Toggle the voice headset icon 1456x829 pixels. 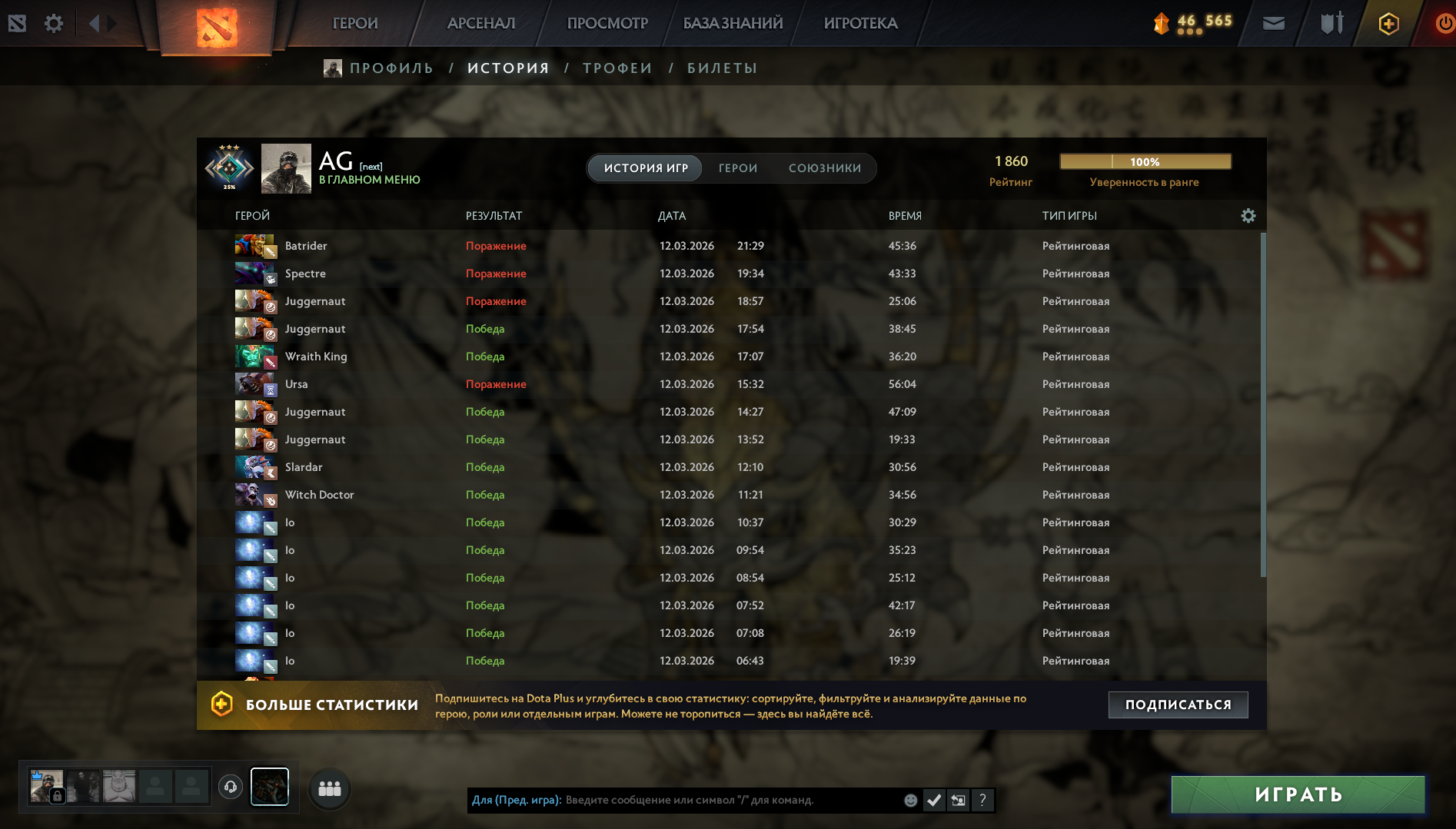coord(230,787)
